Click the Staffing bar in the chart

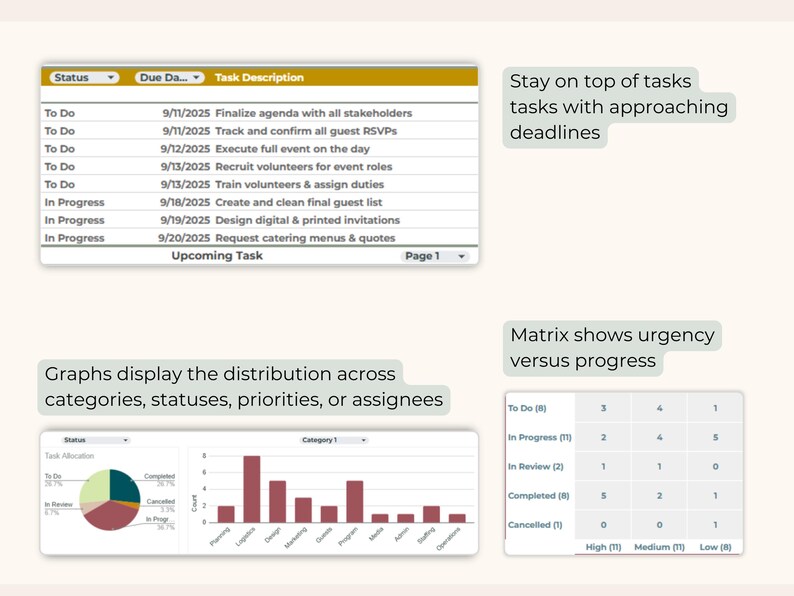(431, 514)
